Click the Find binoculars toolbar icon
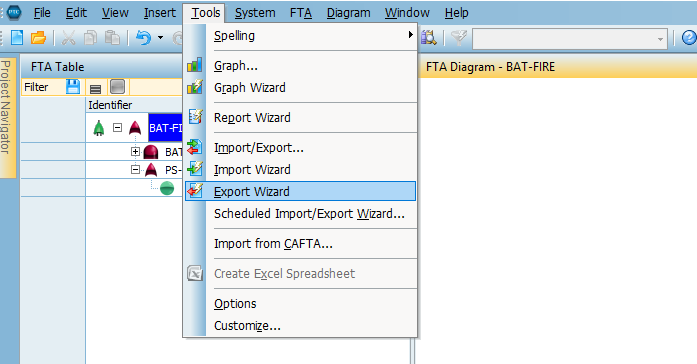697x364 pixels. coord(429,38)
